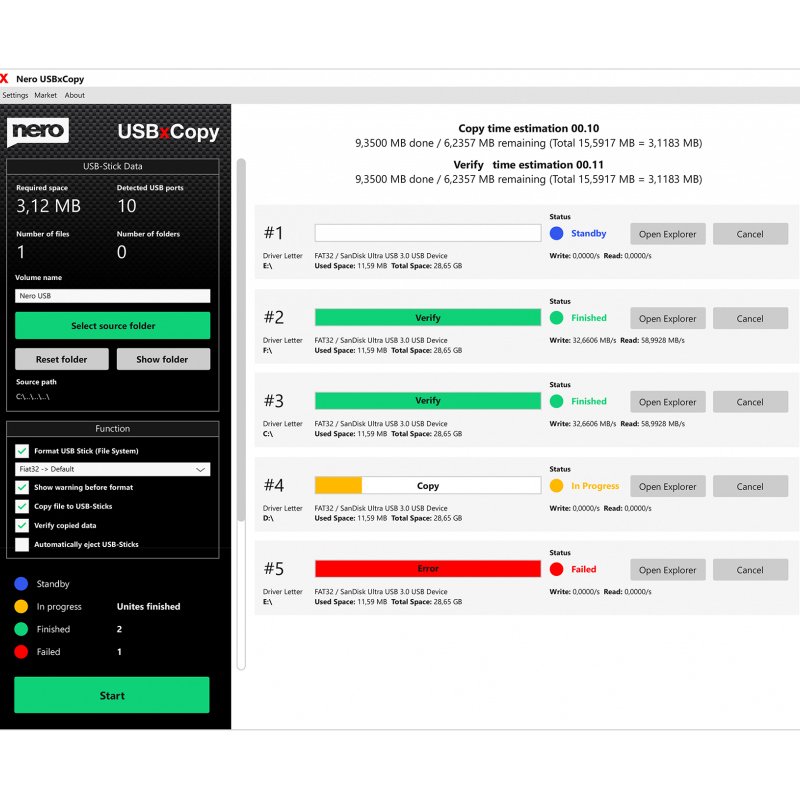Click the Source path value C:\..\..\..\

[x=33, y=396]
